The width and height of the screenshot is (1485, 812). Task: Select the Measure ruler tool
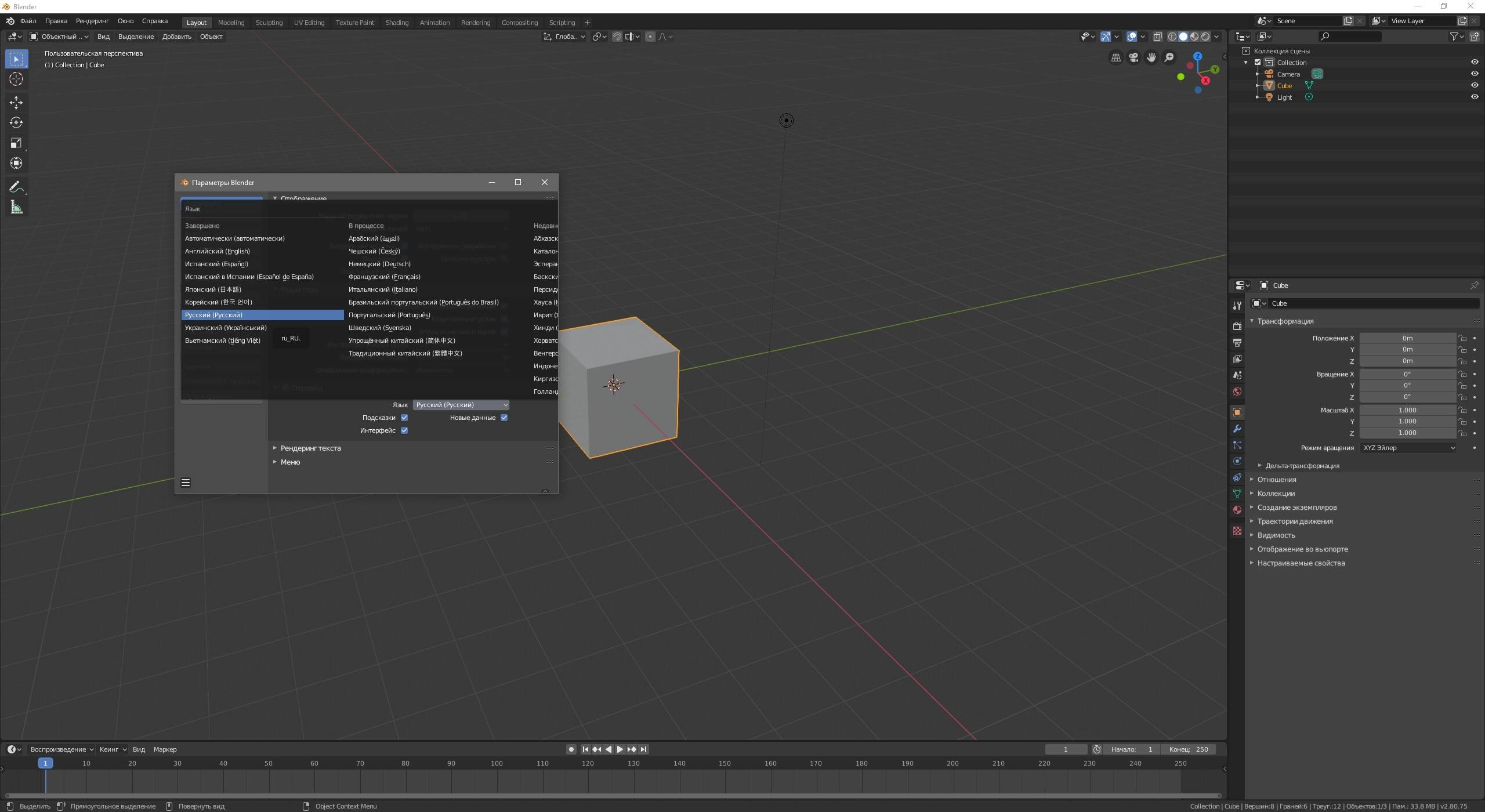coord(16,207)
